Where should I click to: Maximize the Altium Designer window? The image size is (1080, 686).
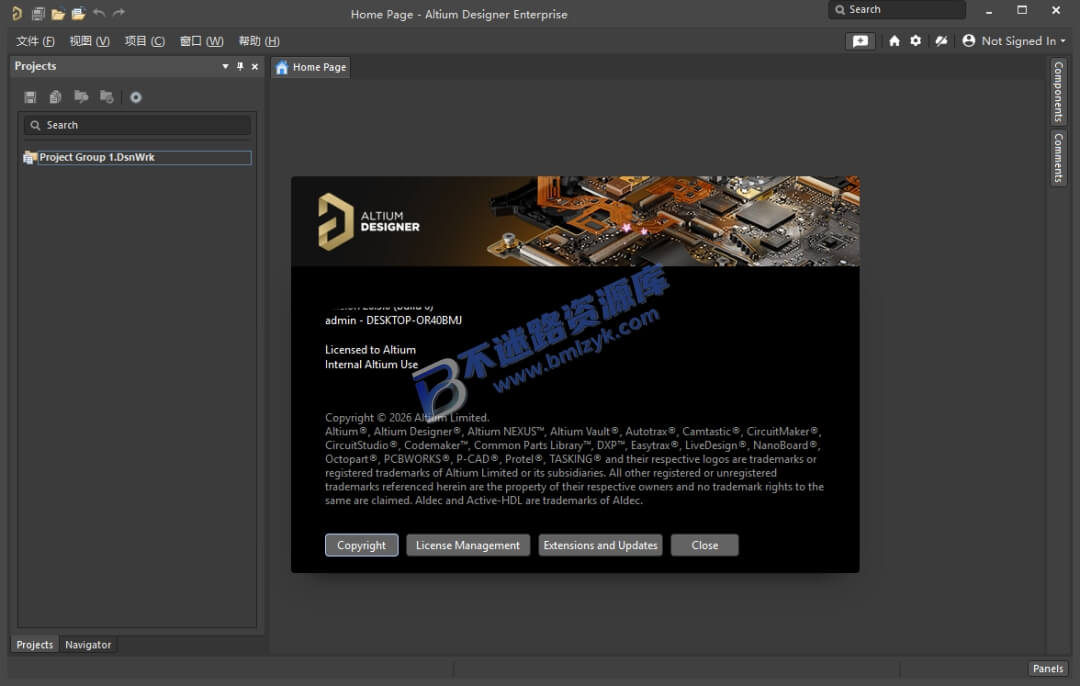(x=1022, y=10)
